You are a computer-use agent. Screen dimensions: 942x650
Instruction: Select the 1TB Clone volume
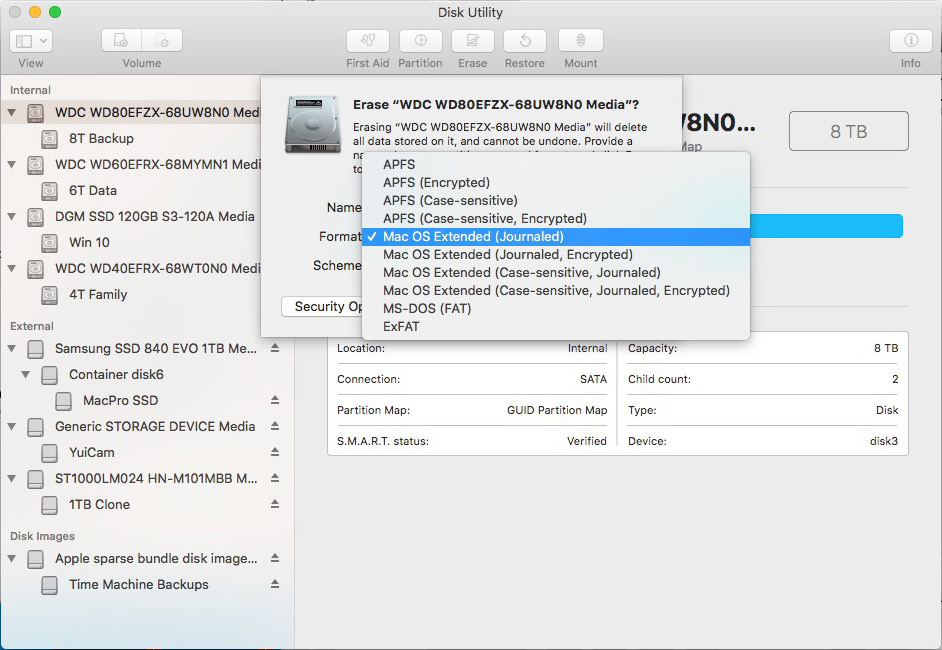click(x=99, y=505)
